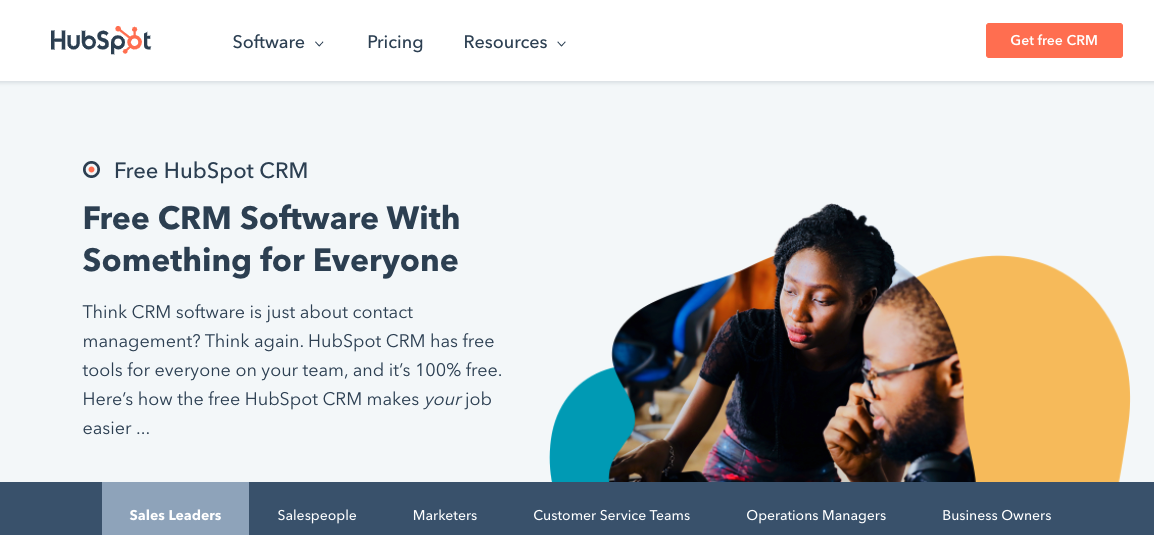Click the Get free CRM button
The image size is (1154, 535).
1054,40
